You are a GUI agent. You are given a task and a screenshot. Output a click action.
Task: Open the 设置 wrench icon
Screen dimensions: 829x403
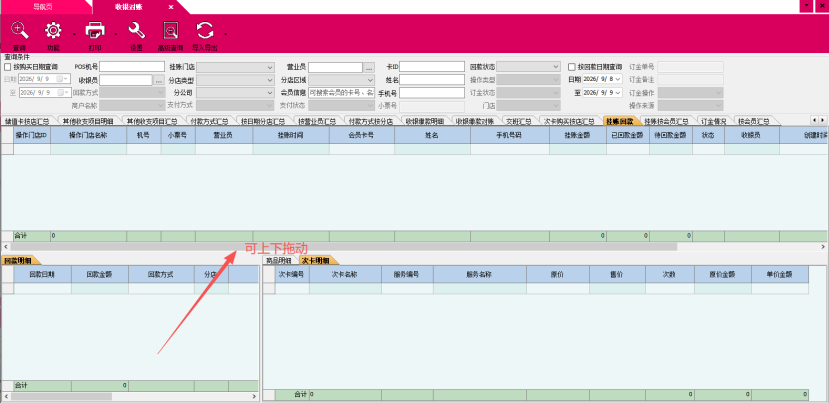coord(136,30)
